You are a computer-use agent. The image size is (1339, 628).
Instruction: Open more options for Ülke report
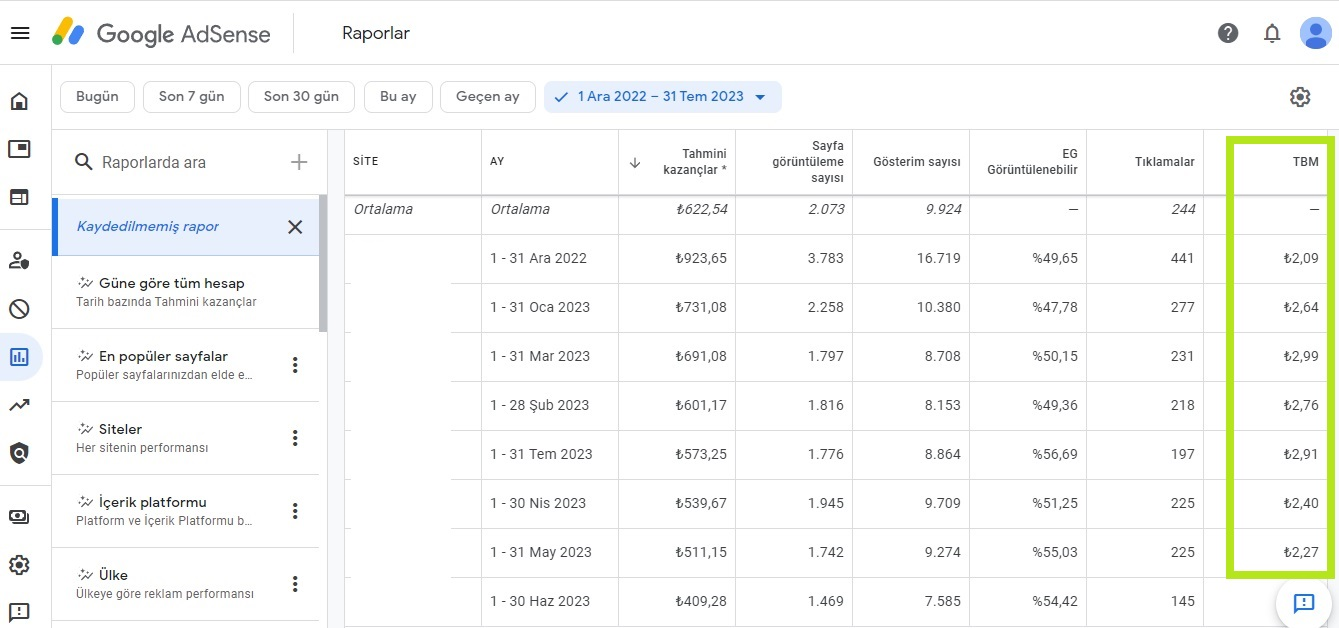295,584
